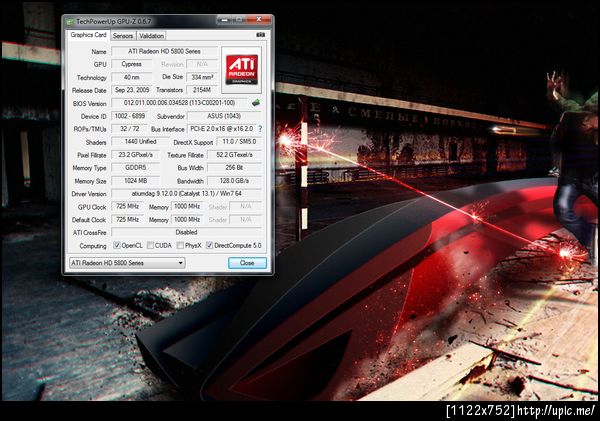The image size is (600, 421).
Task: Click the GPU field showing Cypress
Action: (x=132, y=64)
